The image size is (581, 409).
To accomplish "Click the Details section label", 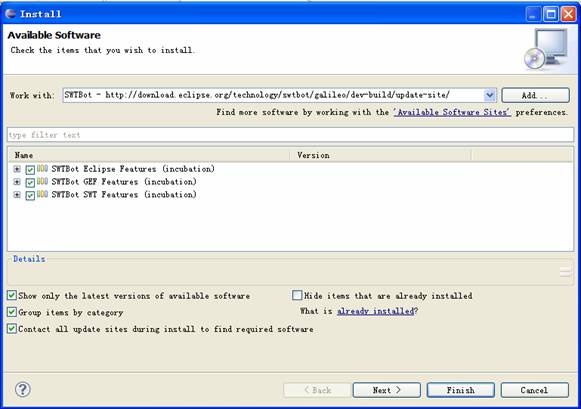I will [x=29, y=259].
